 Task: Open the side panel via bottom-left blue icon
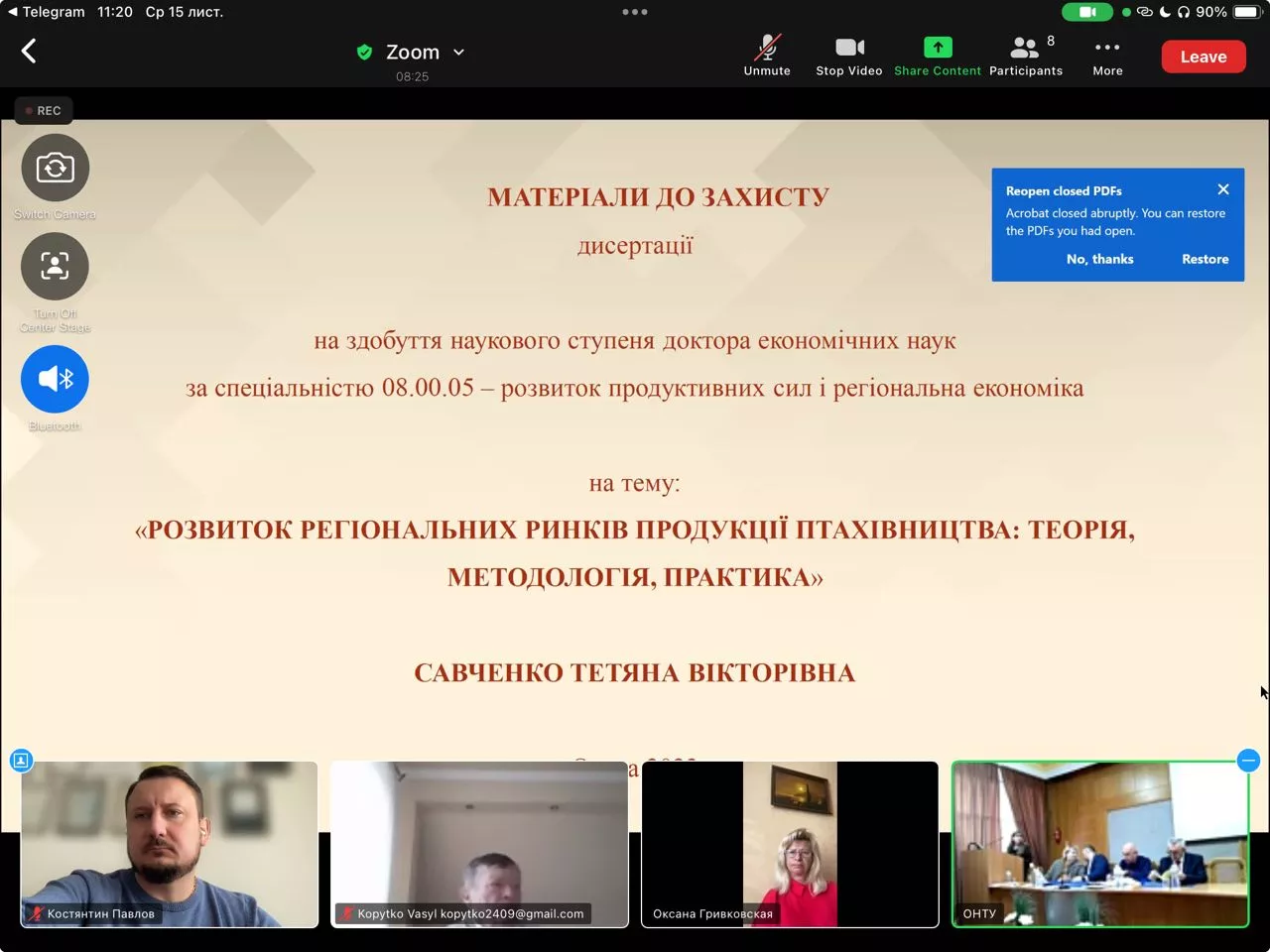pyautogui.click(x=21, y=760)
